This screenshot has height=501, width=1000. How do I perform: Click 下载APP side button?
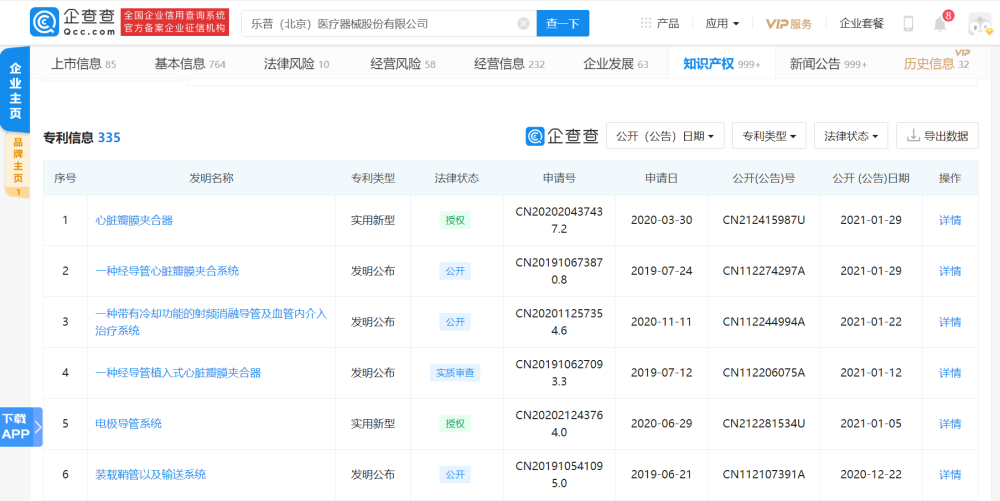[x=20, y=426]
